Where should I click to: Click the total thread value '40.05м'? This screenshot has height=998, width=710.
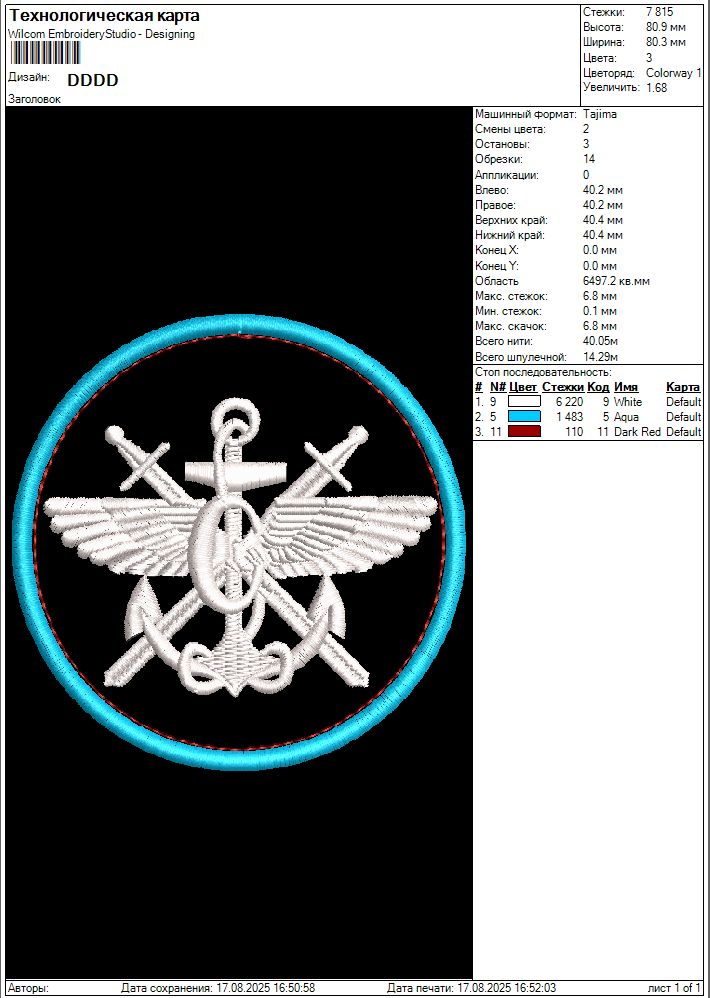pos(601,341)
